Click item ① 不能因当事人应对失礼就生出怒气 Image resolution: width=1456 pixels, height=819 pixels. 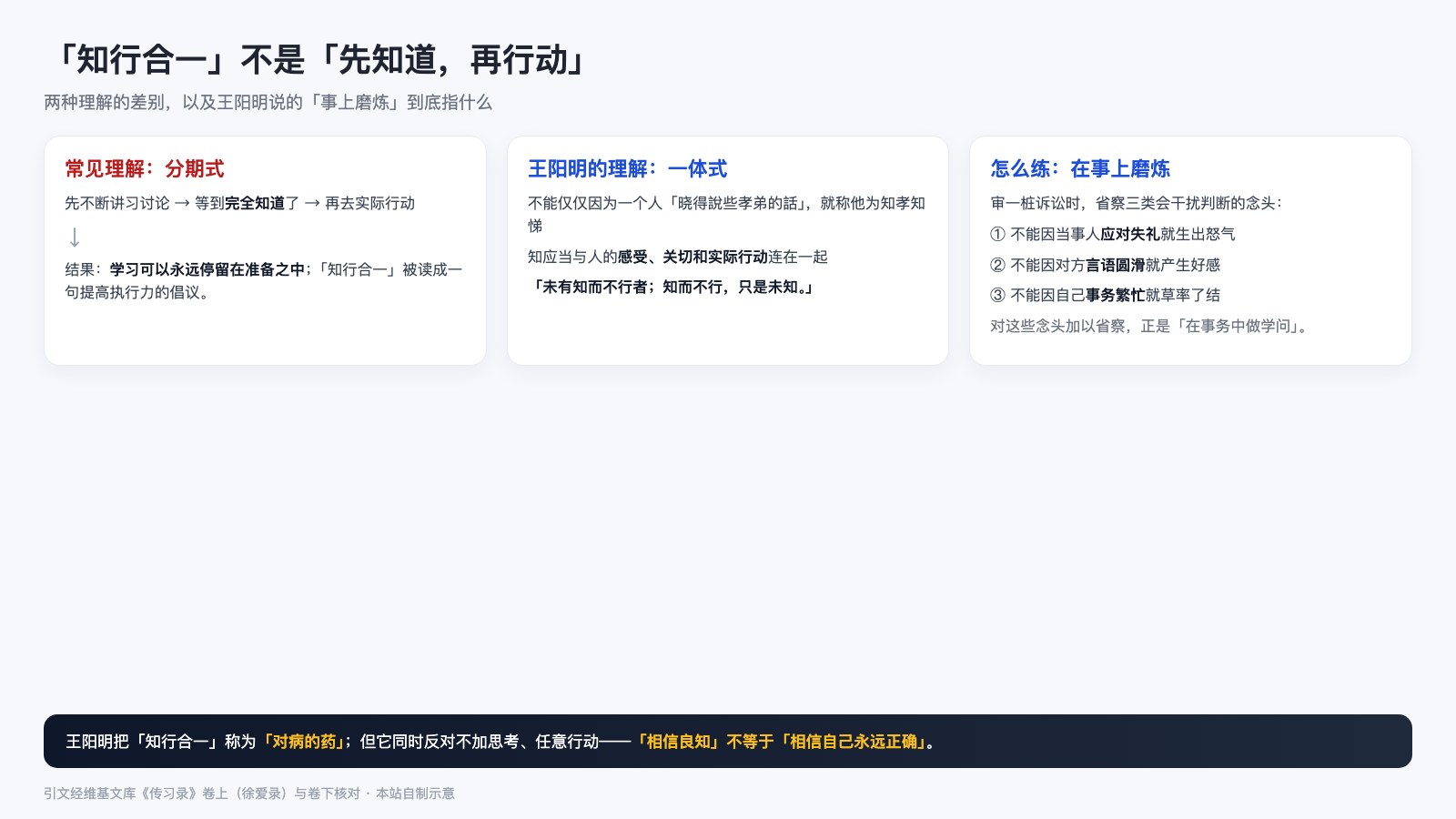click(1113, 234)
